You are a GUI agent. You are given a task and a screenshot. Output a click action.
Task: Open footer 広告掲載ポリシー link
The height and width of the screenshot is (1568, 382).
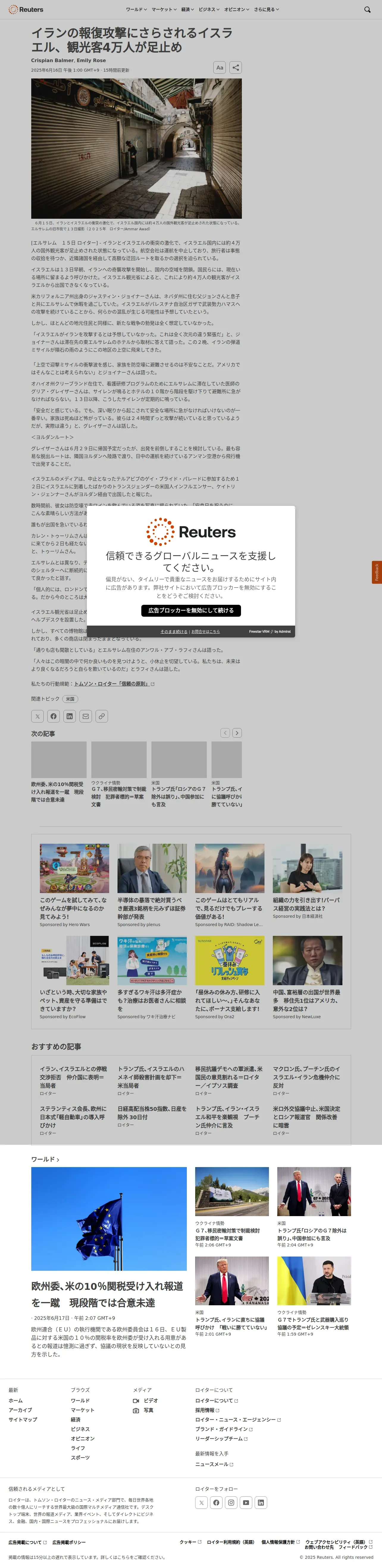tap(69, 1542)
